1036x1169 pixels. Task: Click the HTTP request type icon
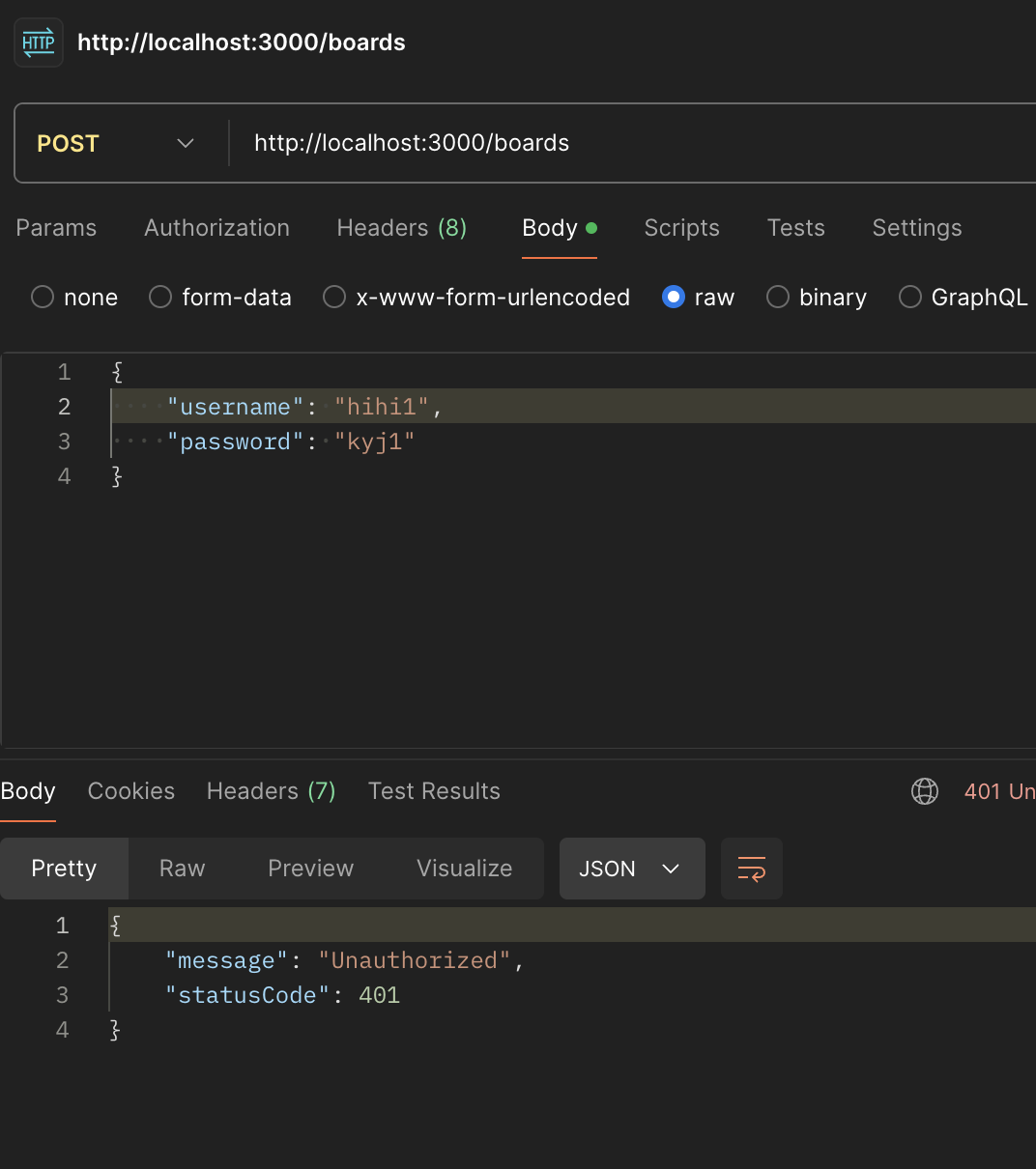(x=39, y=43)
